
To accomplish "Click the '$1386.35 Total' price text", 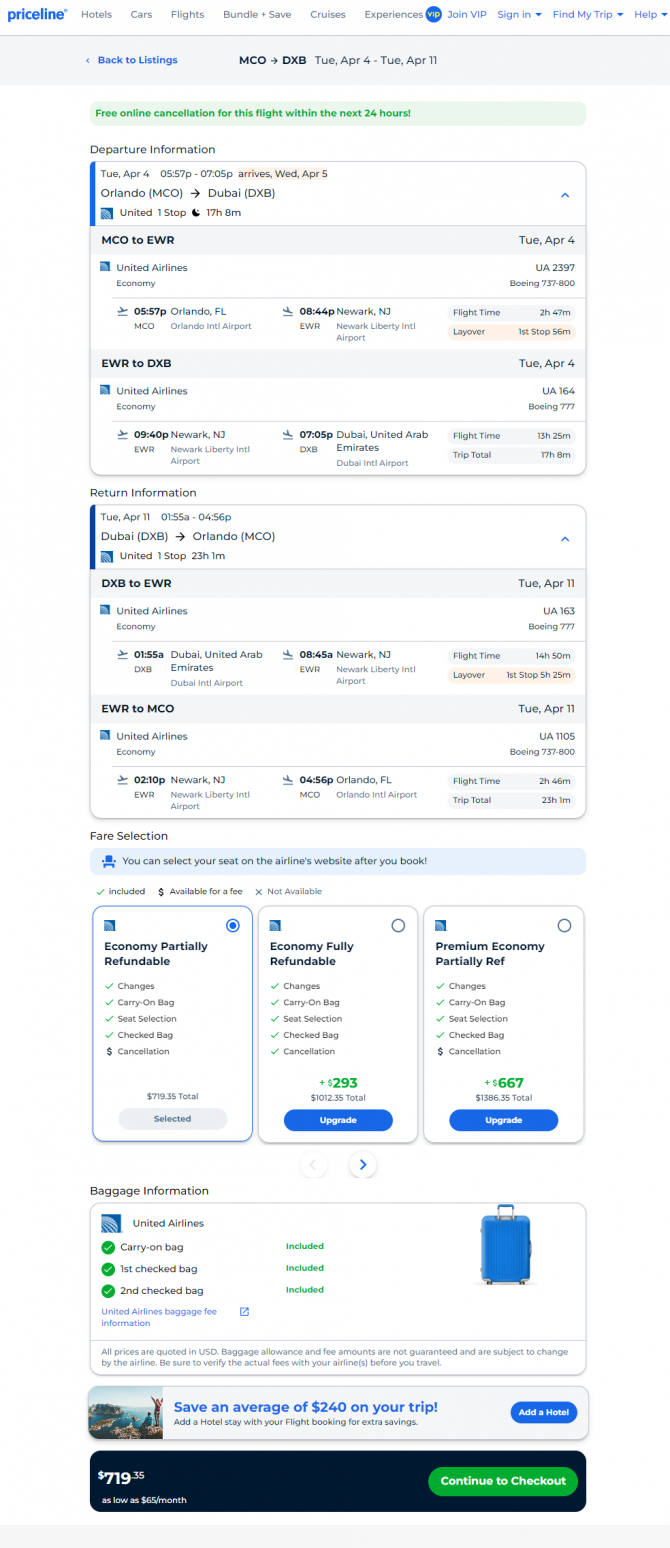I will (x=503, y=1097).
